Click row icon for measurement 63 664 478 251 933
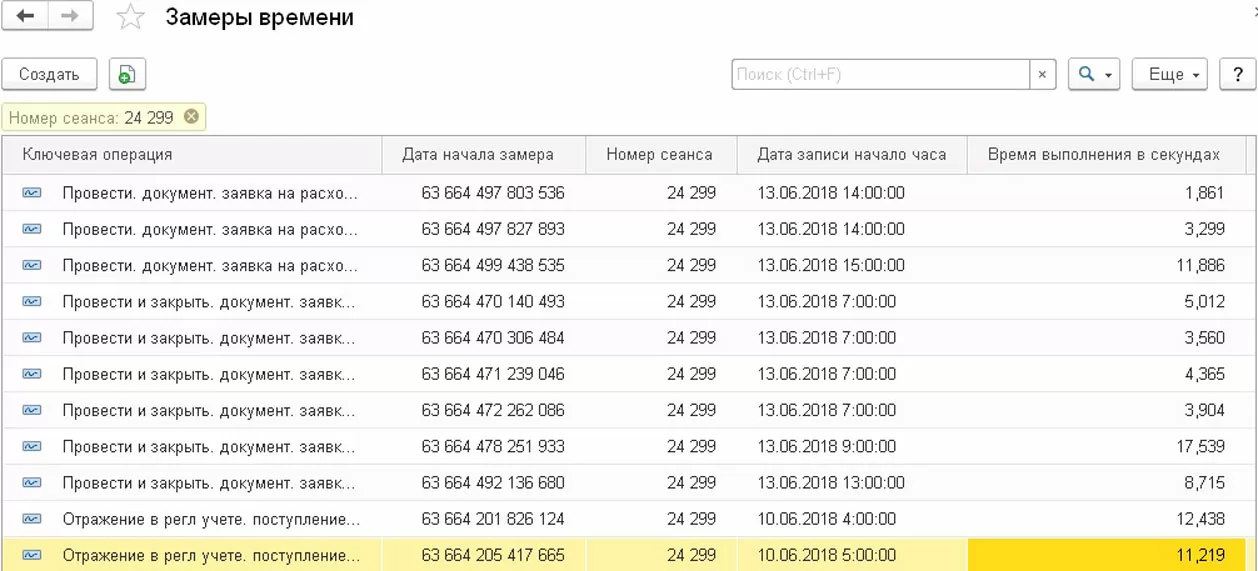The width and height of the screenshot is (1258, 571). coord(32,446)
